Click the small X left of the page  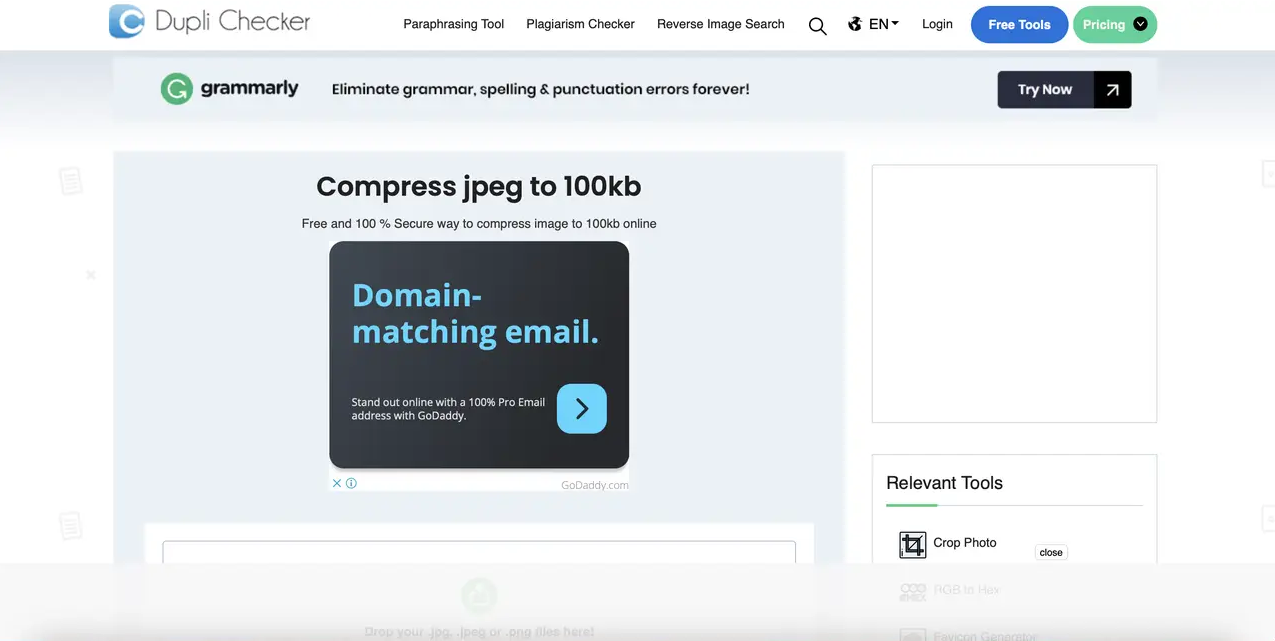[x=90, y=274]
